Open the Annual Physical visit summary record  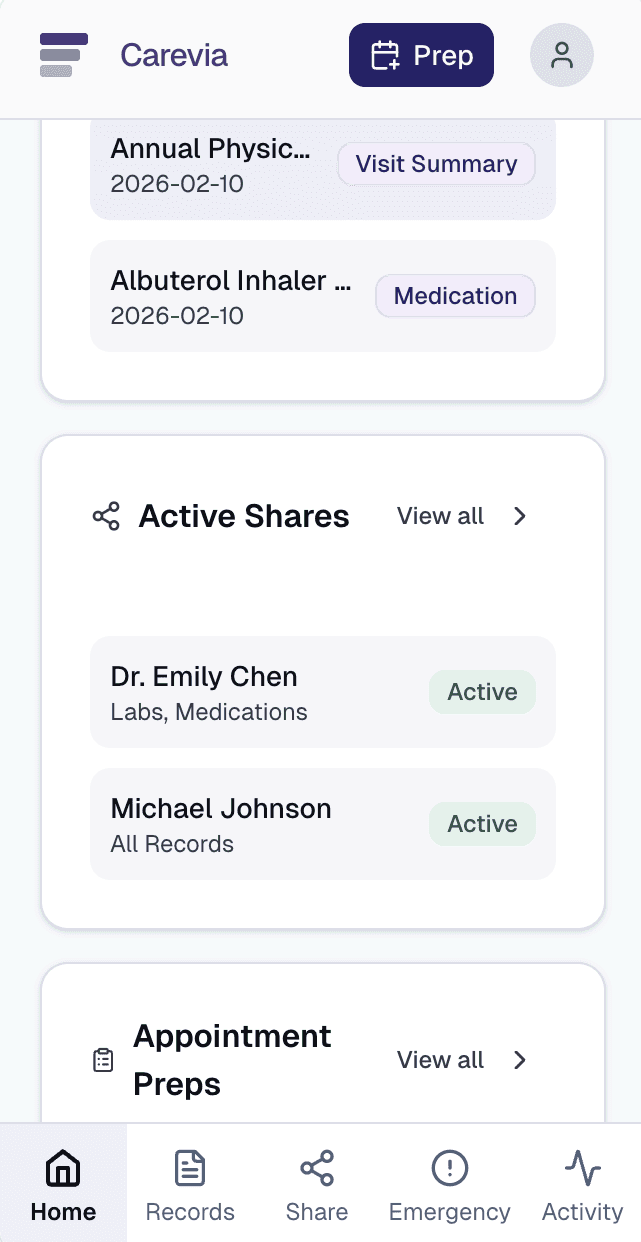click(x=323, y=166)
